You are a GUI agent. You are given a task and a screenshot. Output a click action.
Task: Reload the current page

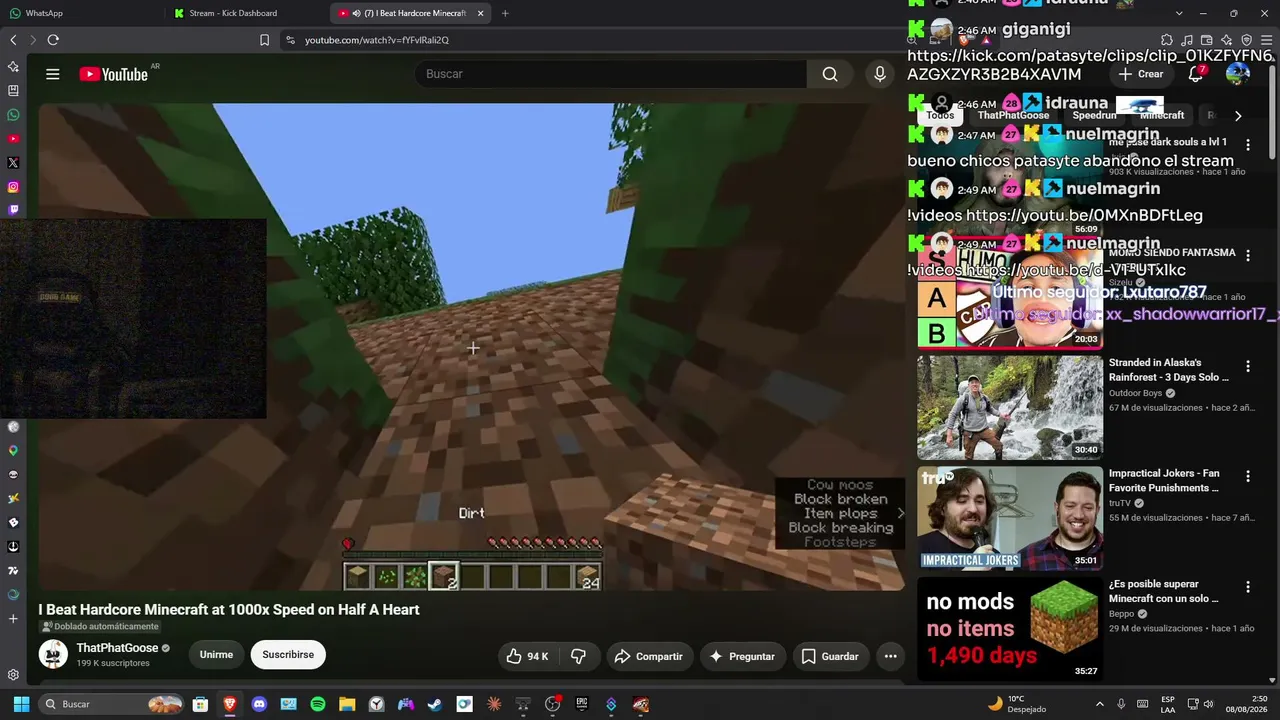[x=53, y=40]
